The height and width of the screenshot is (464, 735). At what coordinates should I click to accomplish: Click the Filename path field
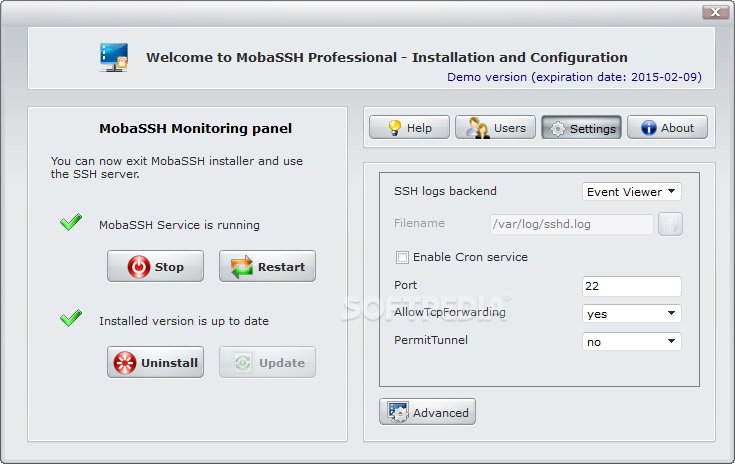pyautogui.click(x=571, y=224)
